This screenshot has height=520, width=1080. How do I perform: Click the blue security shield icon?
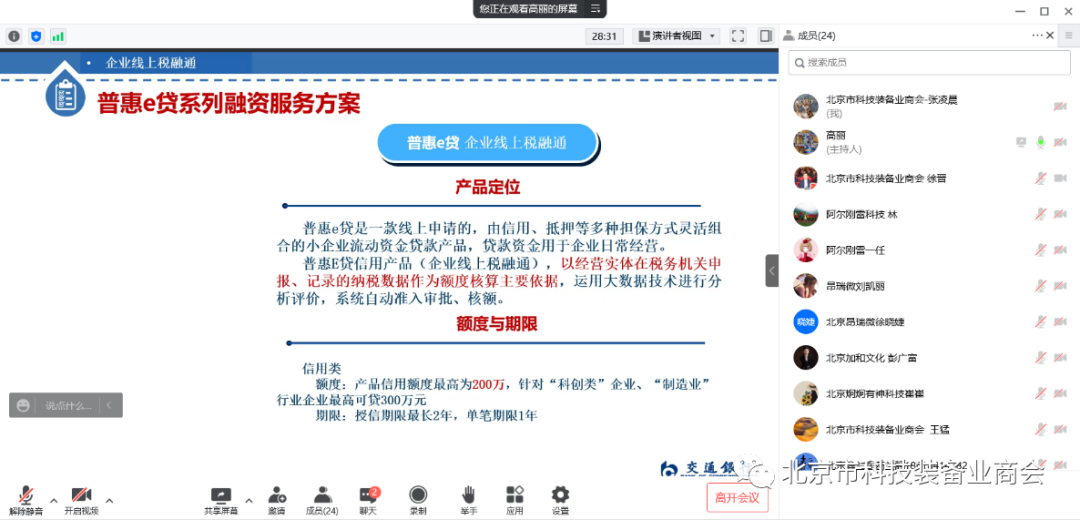[37, 36]
